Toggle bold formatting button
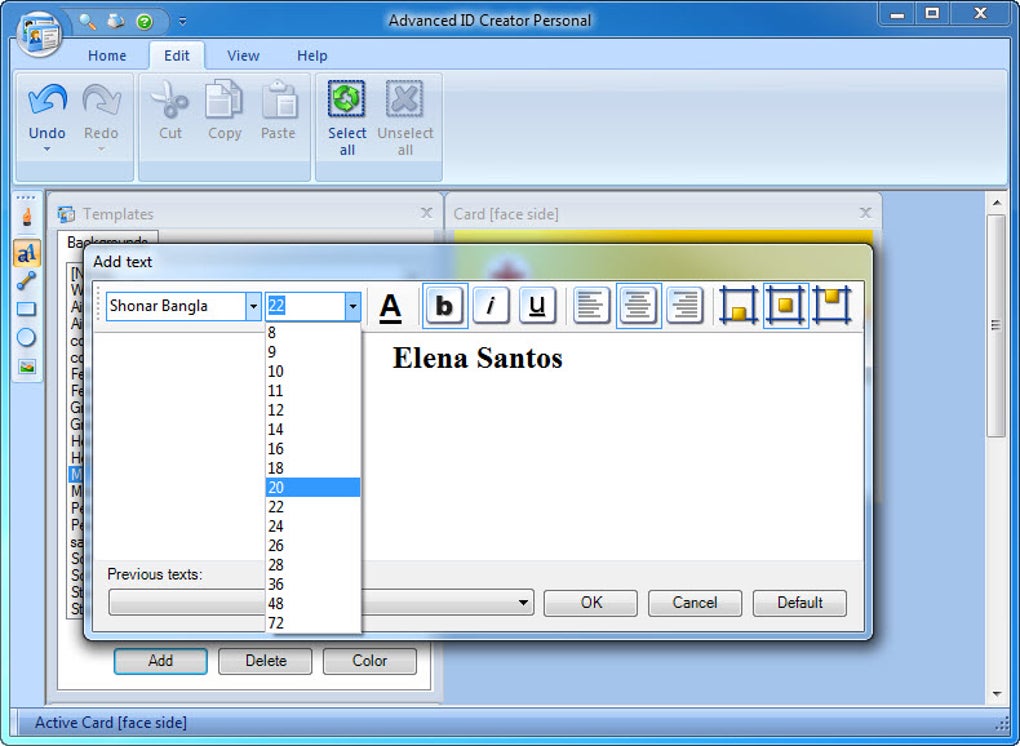The image size is (1020, 746). pyautogui.click(x=445, y=305)
